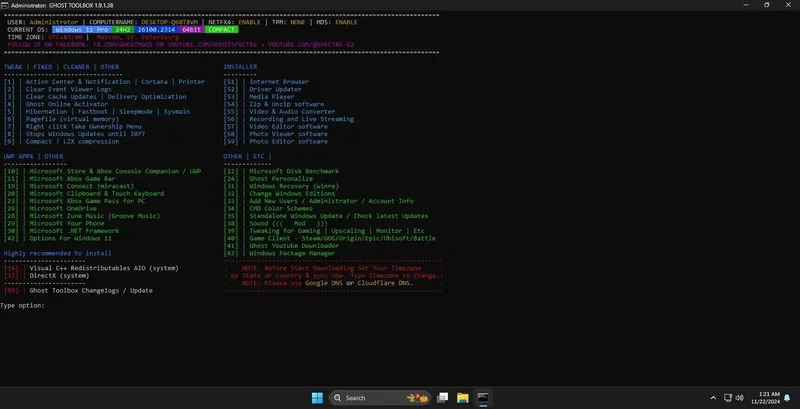Viewport: 800px width, 409px height.
Task: Click option [26] Microsoft OneDrive
Action: click(x=50, y=209)
